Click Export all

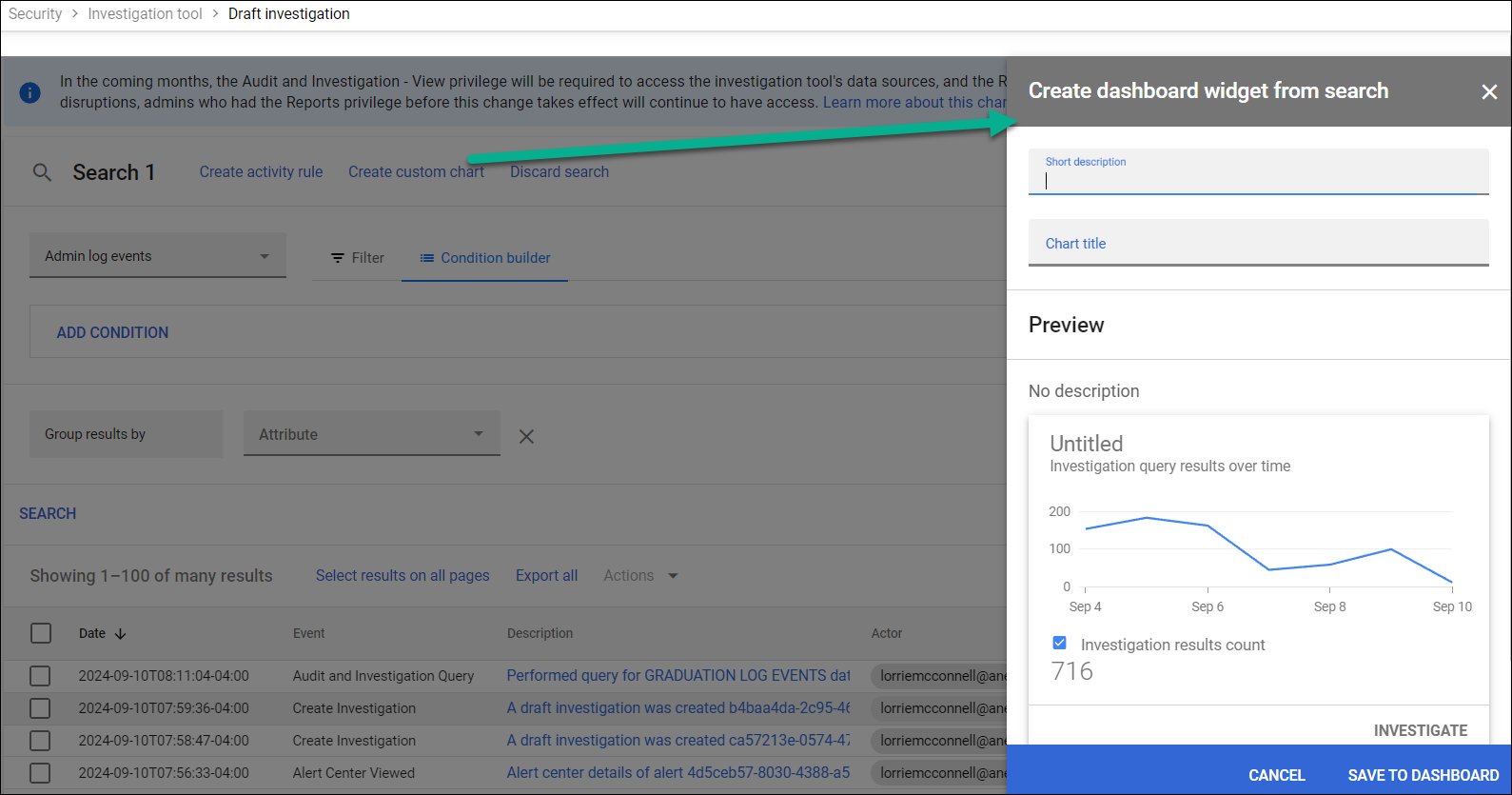[x=546, y=576]
